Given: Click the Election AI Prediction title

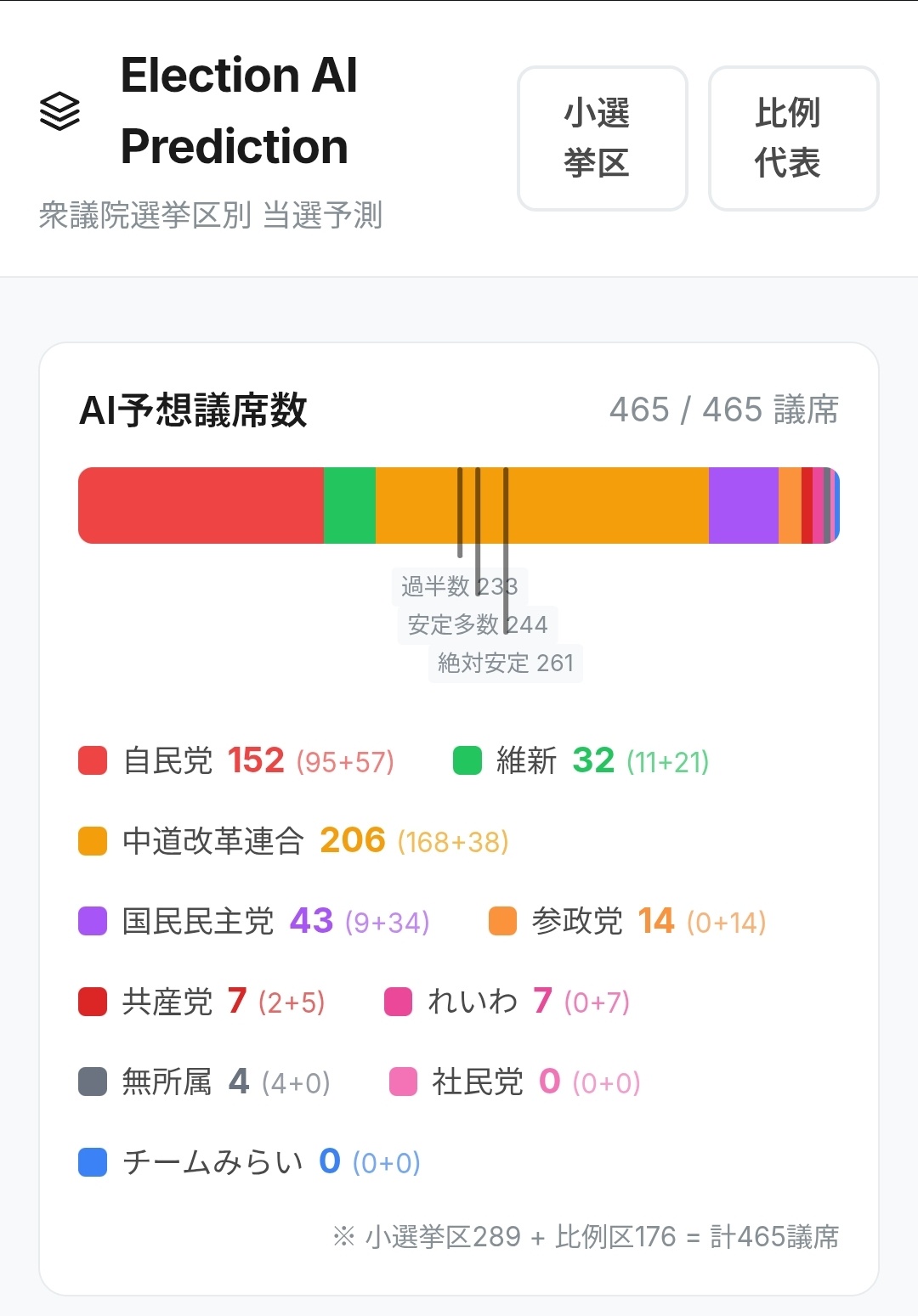Looking at the screenshot, I should 239,110.
